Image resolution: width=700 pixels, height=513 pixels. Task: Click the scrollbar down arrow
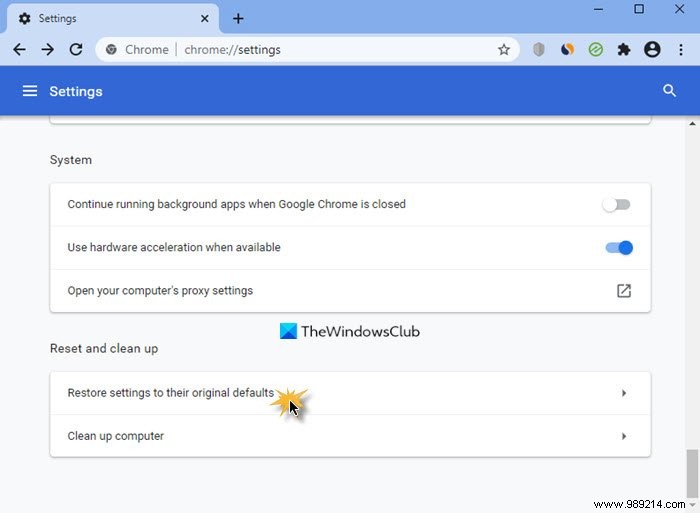[692, 505]
